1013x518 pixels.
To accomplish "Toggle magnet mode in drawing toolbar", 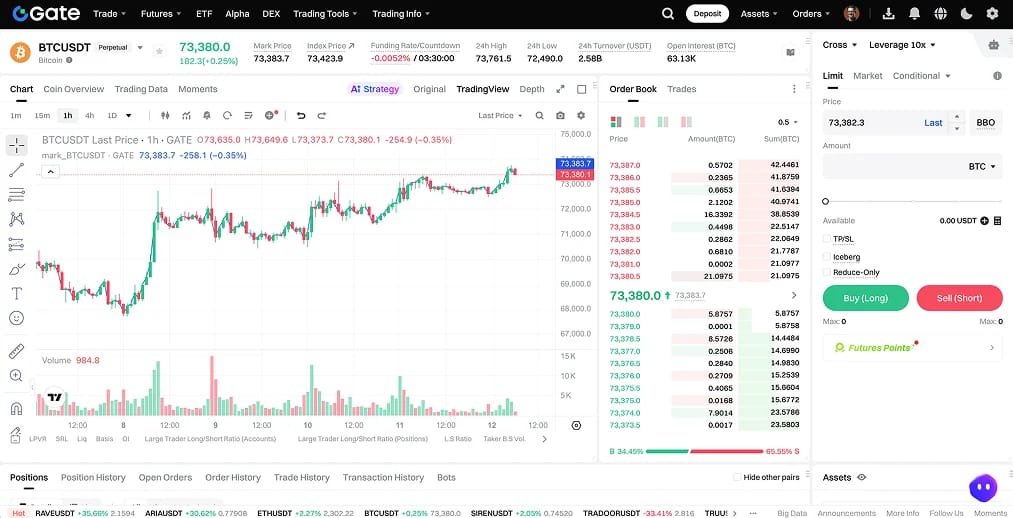I will pyautogui.click(x=17, y=408).
